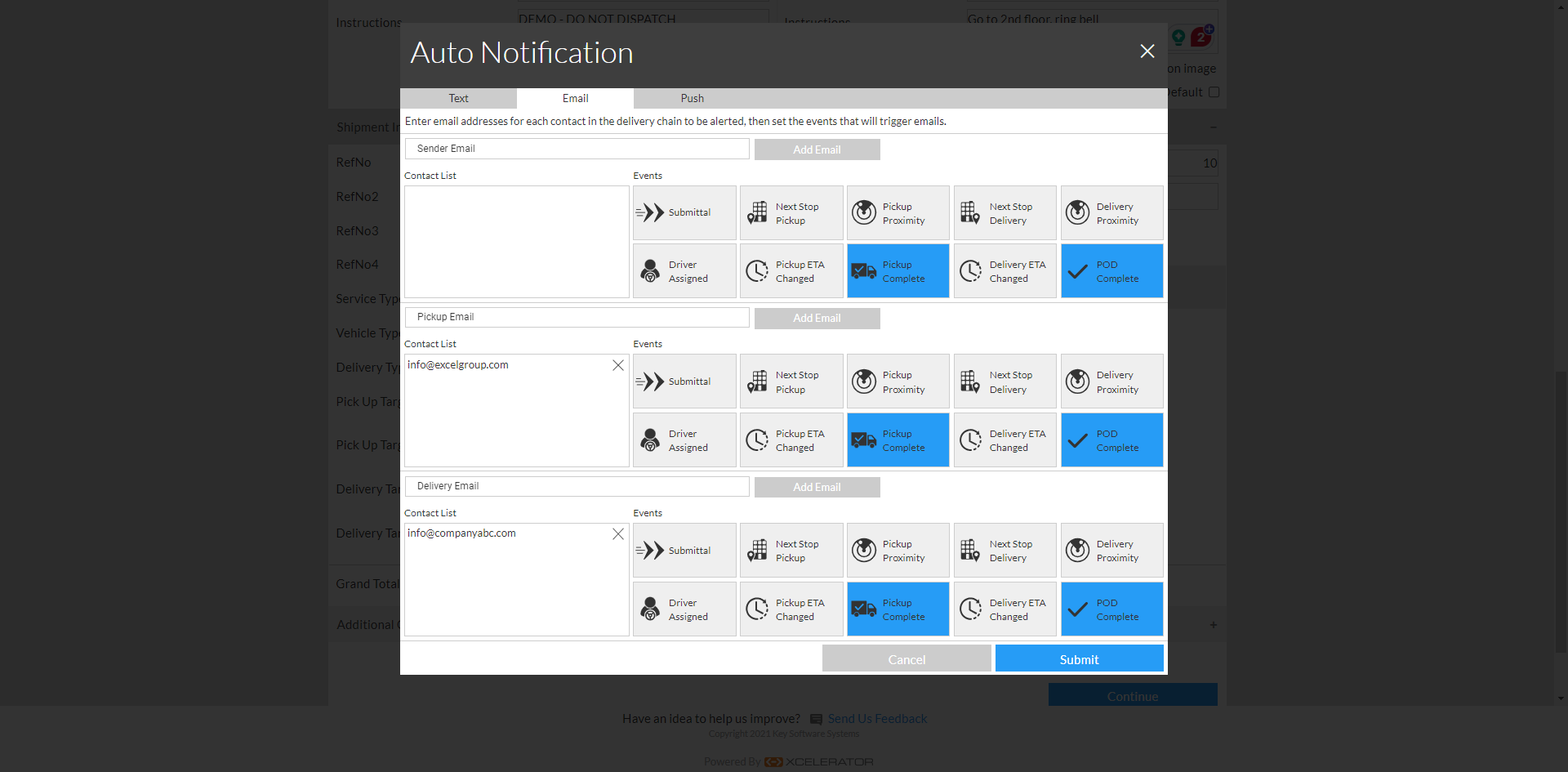Focus the Pickup Email input field

click(x=577, y=317)
